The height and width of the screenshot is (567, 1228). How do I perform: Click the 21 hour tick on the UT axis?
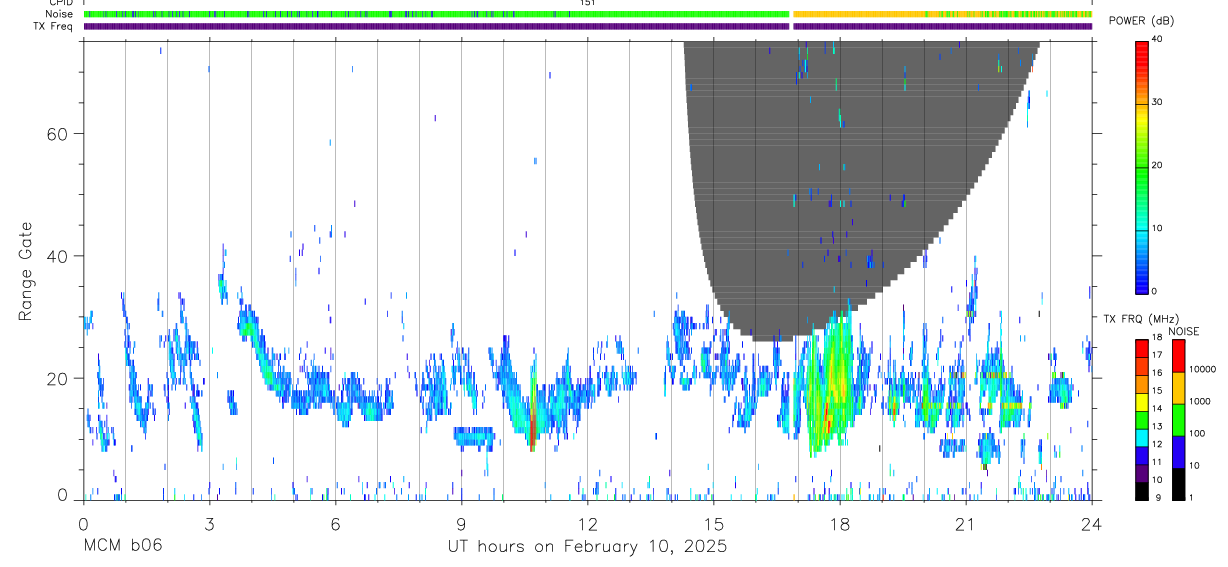click(x=966, y=523)
